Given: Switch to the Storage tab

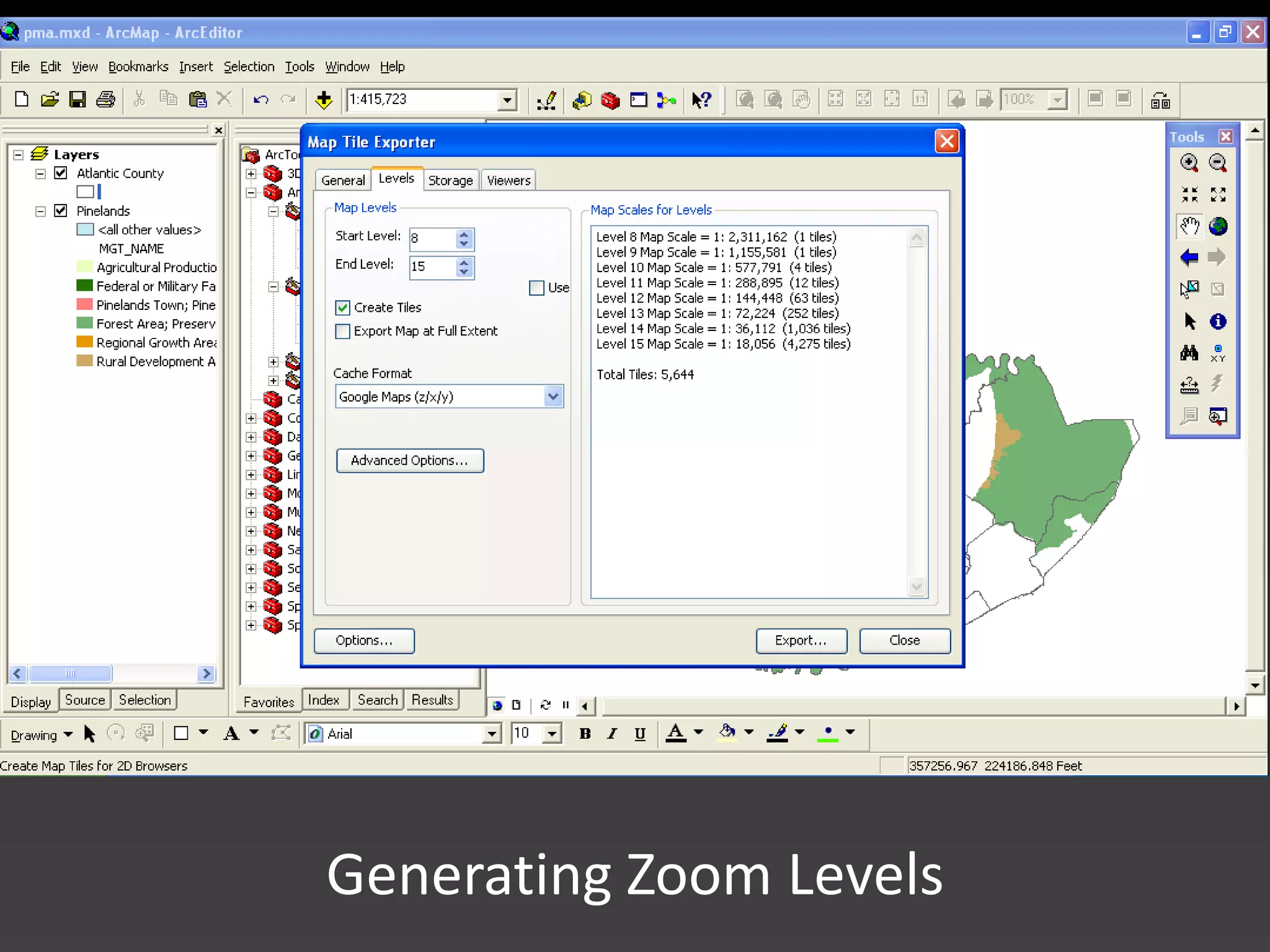Looking at the screenshot, I should (x=450, y=180).
